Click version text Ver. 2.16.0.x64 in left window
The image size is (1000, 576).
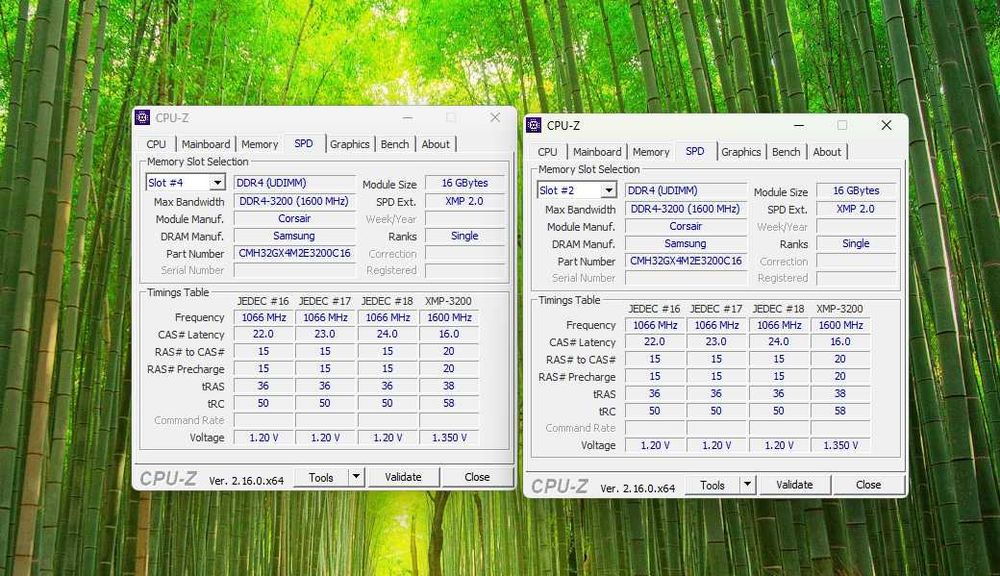(246, 480)
